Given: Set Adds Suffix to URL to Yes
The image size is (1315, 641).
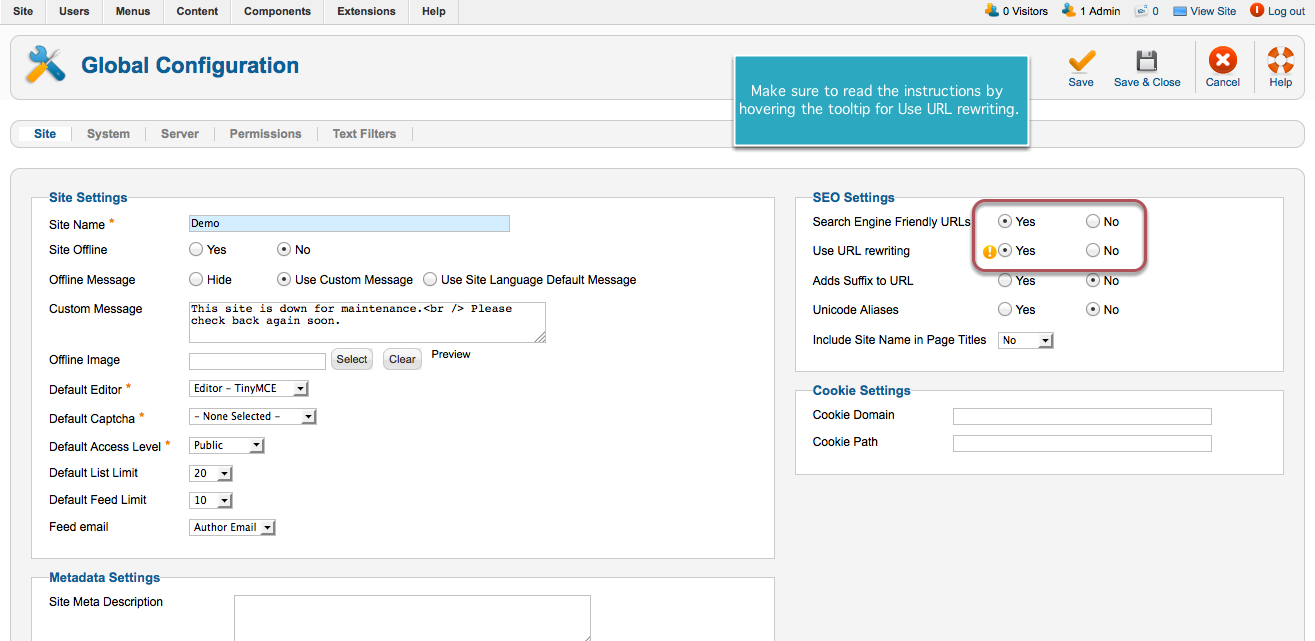Looking at the screenshot, I should click(x=1005, y=280).
